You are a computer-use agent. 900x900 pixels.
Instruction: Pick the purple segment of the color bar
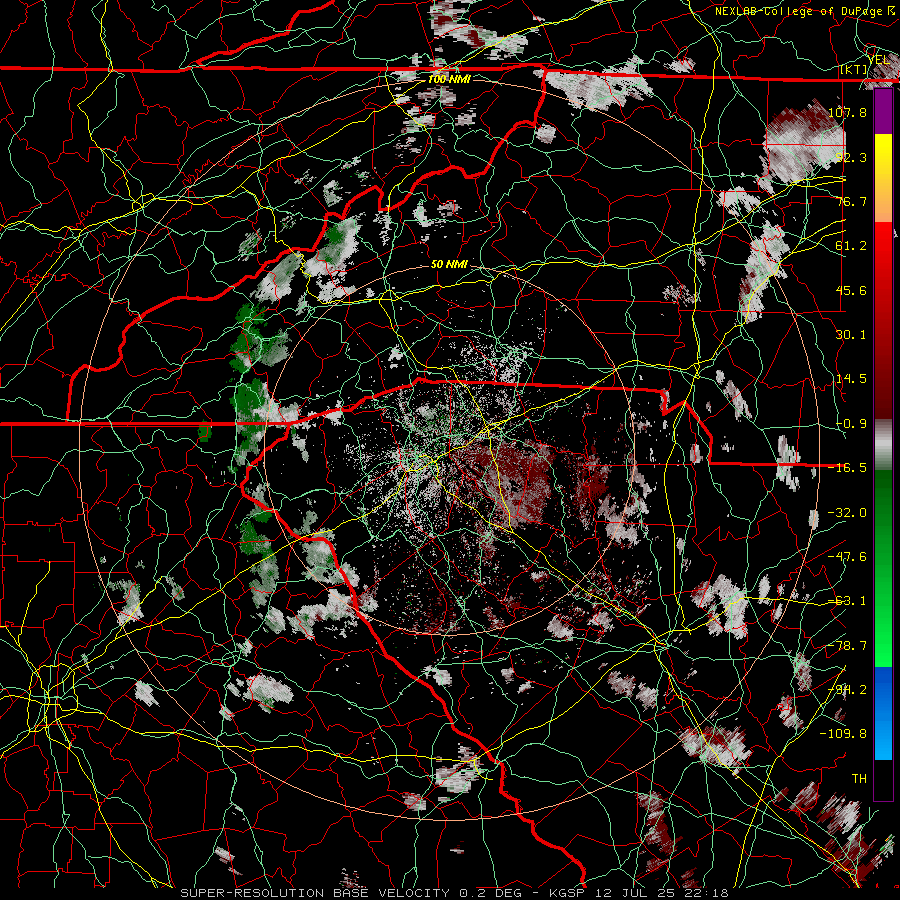point(883,111)
